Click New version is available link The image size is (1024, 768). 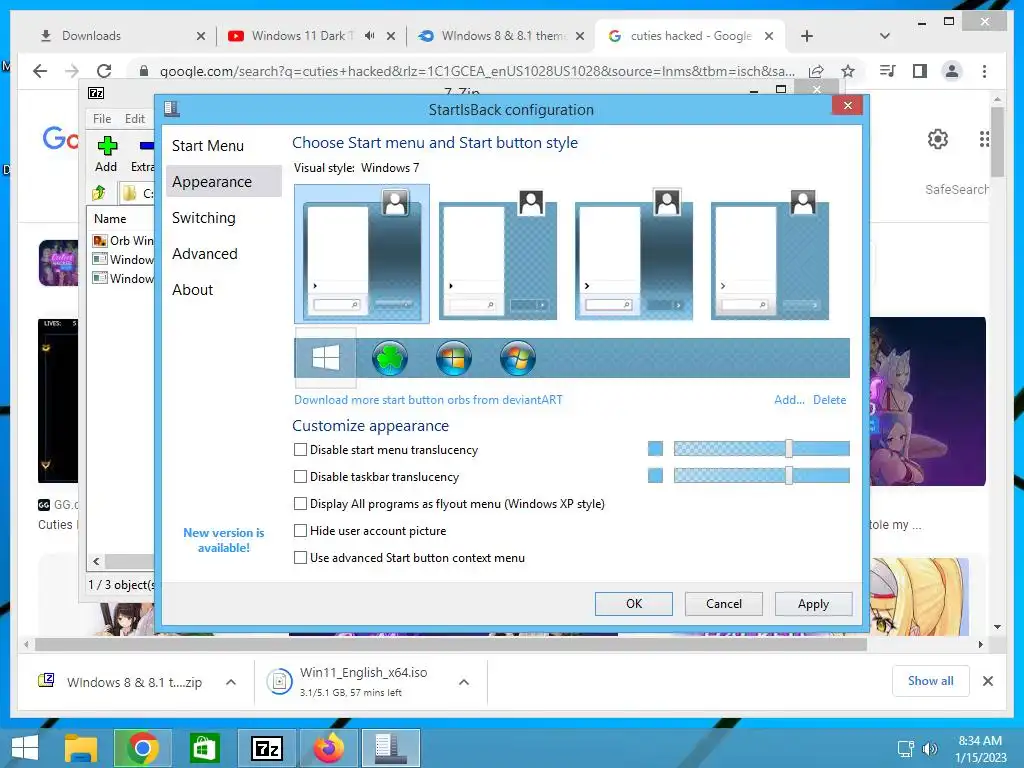[223, 540]
